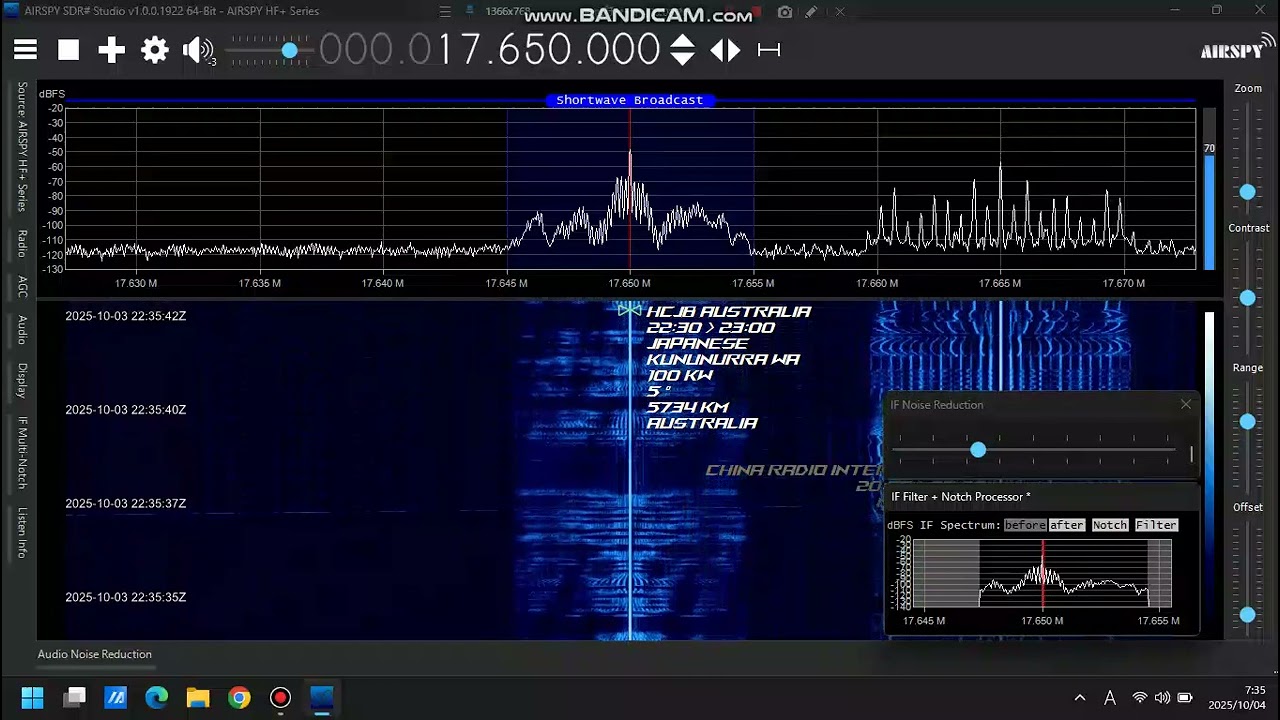Open the clock showing 7:35 2025/10/04
Image resolution: width=1280 pixels, height=720 pixels.
(1236, 698)
